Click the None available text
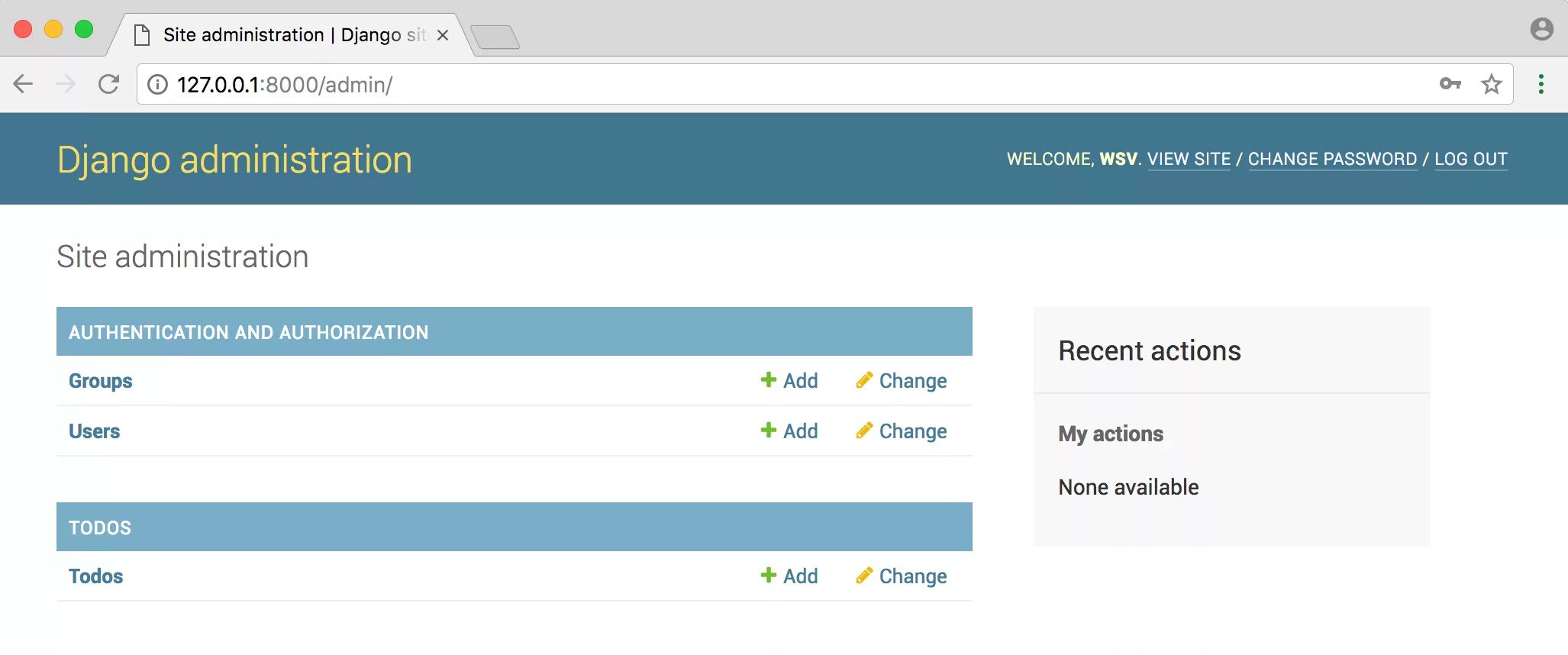 [1128, 486]
